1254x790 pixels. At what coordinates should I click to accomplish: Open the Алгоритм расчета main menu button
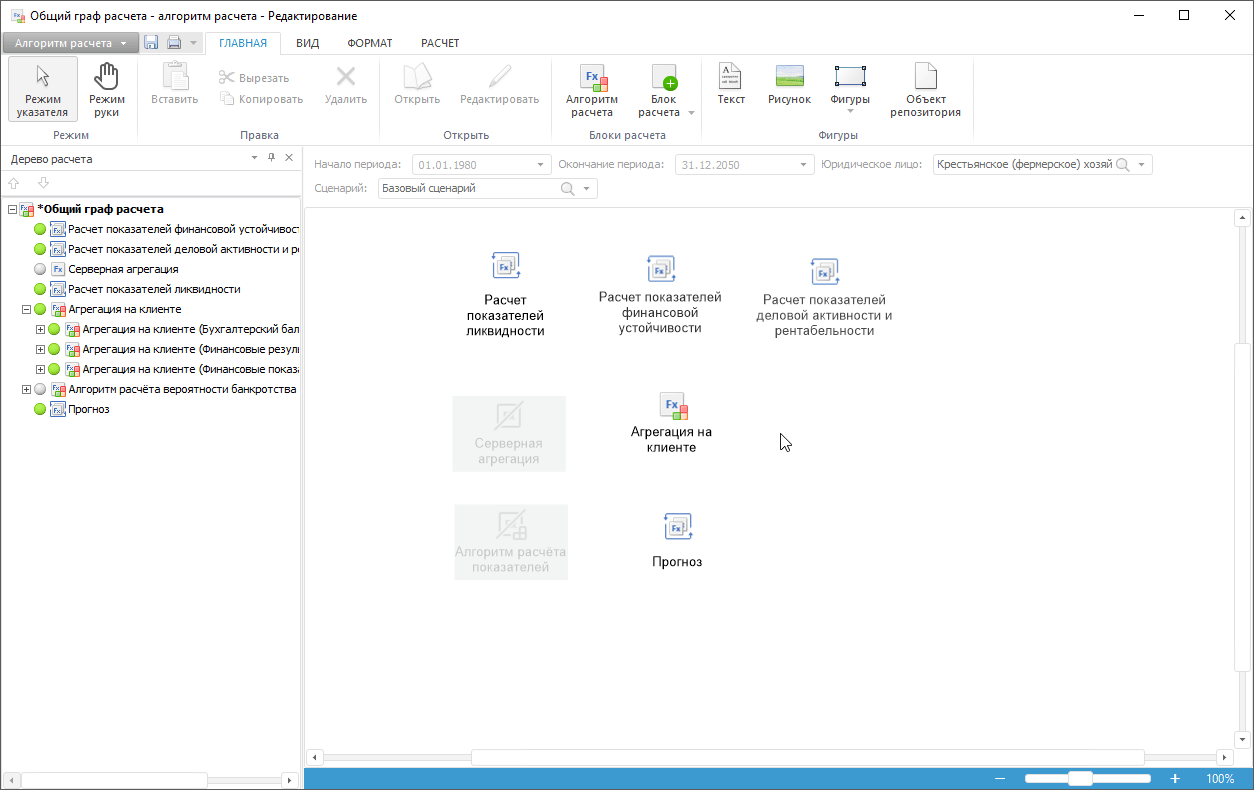(x=70, y=43)
